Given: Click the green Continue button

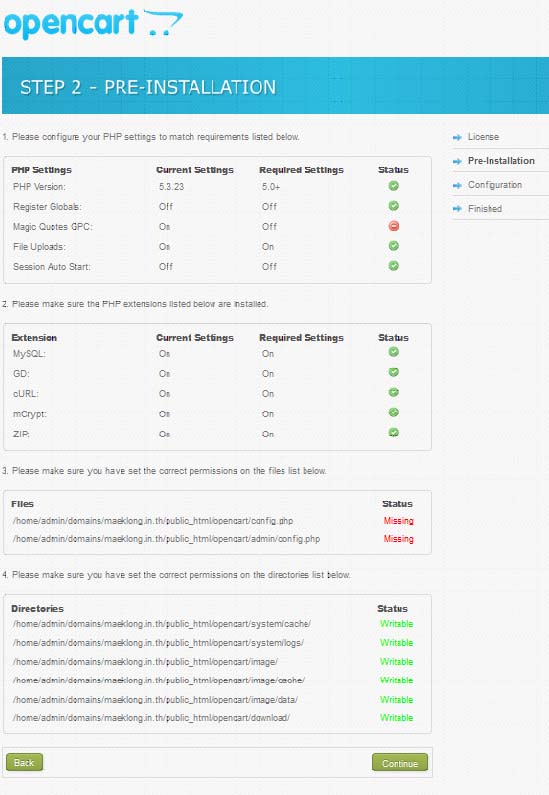Looking at the screenshot, I should click(400, 763).
